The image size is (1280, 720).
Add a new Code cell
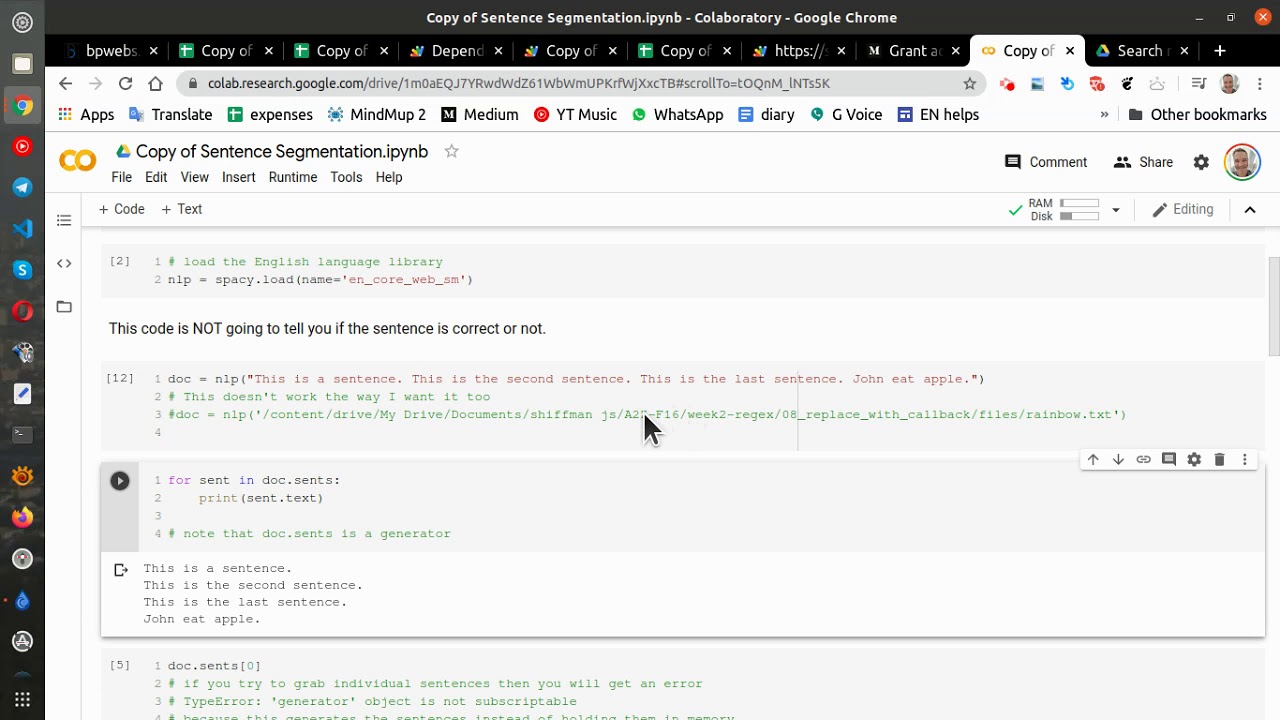pos(121,209)
